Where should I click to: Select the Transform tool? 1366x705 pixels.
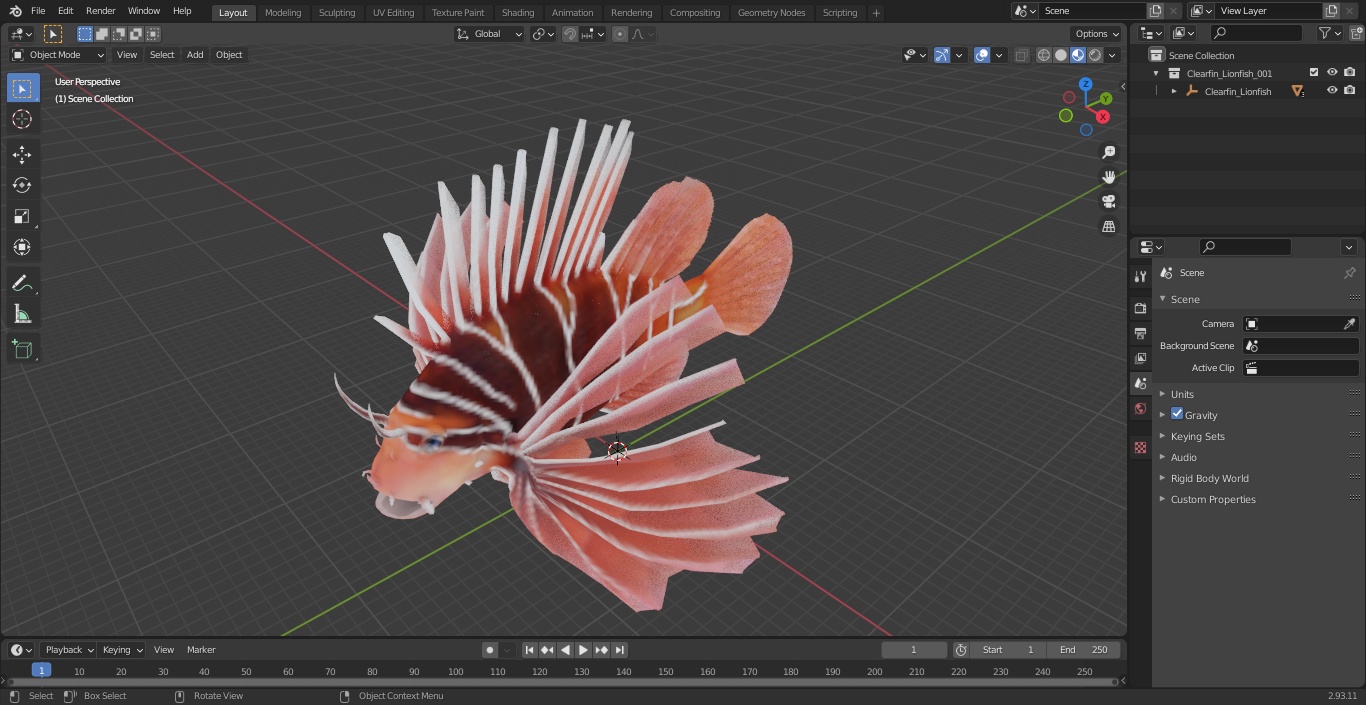22,247
